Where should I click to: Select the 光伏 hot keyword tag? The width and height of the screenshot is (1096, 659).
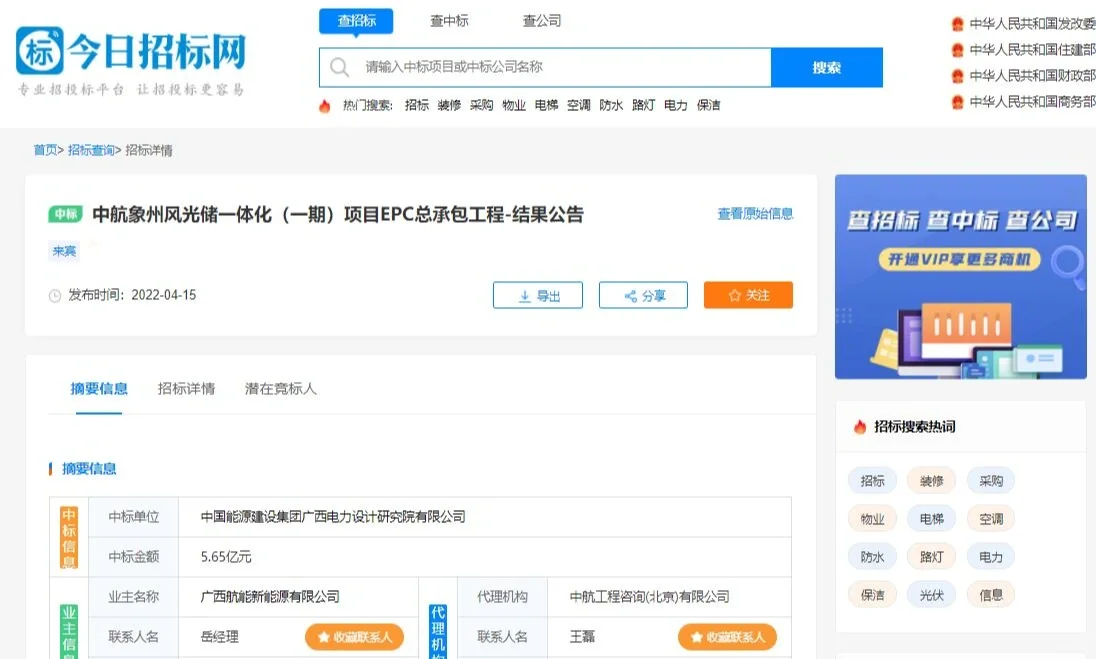[x=931, y=594]
